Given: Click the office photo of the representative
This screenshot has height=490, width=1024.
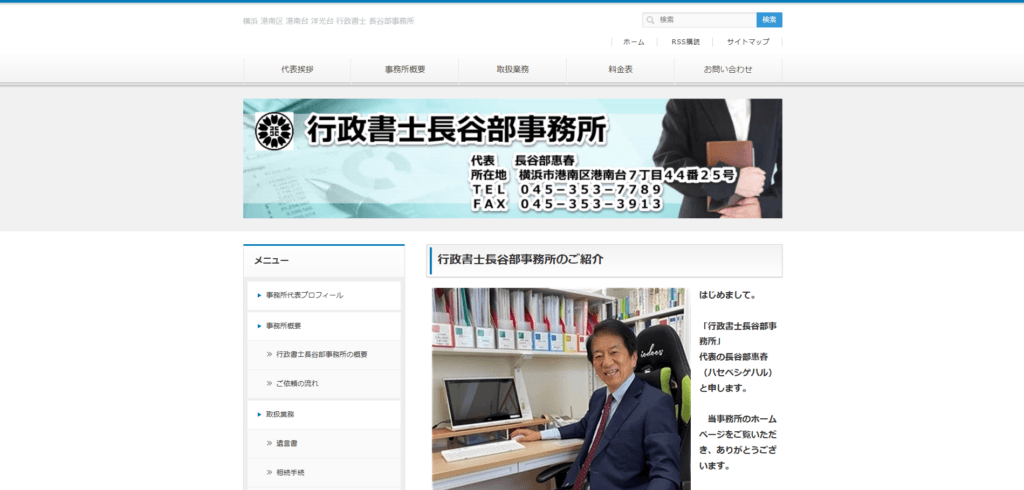Looking at the screenshot, I should (560, 388).
